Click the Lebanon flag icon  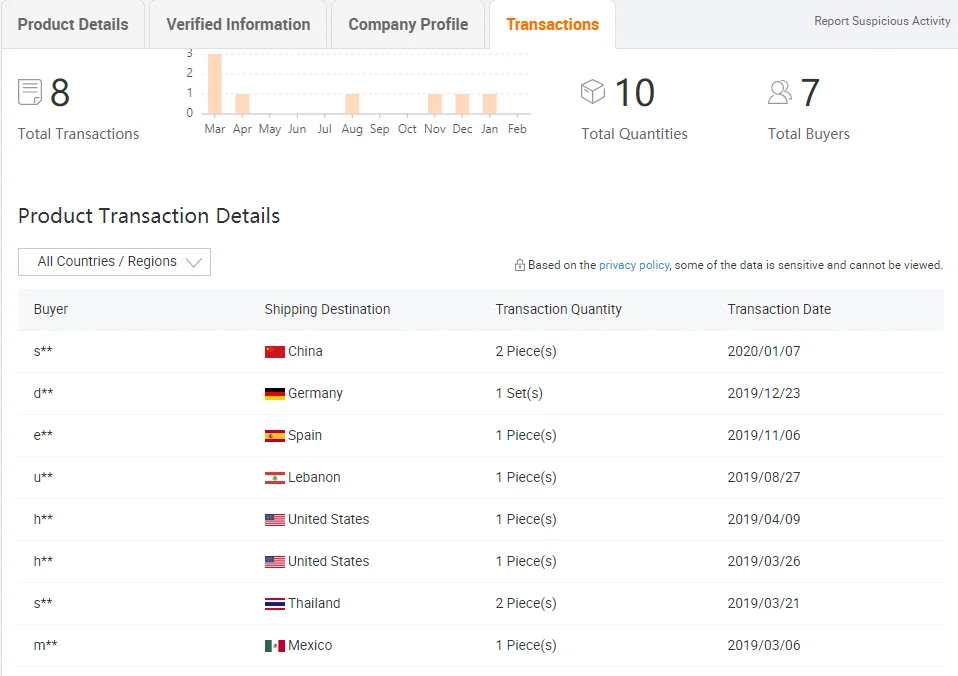[275, 477]
